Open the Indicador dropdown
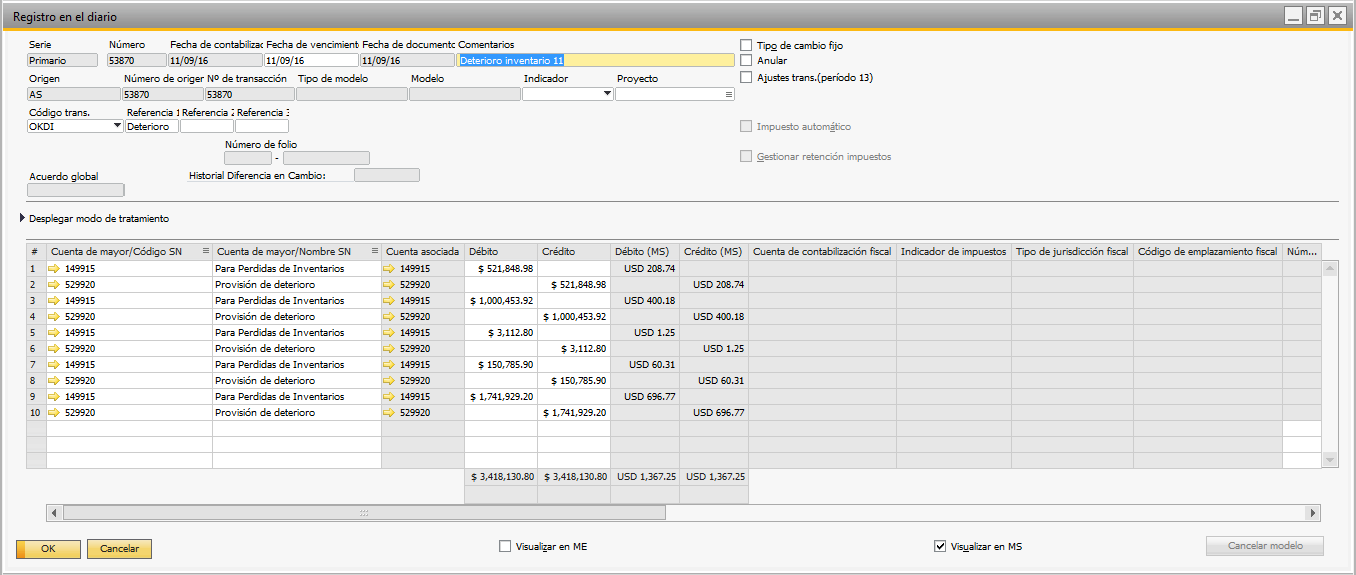 (x=607, y=94)
